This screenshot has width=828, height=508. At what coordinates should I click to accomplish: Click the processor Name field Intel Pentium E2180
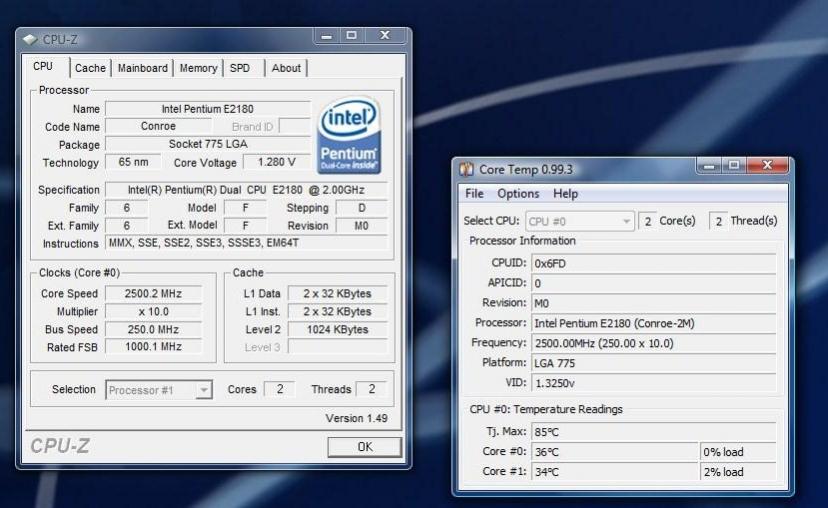pos(208,109)
